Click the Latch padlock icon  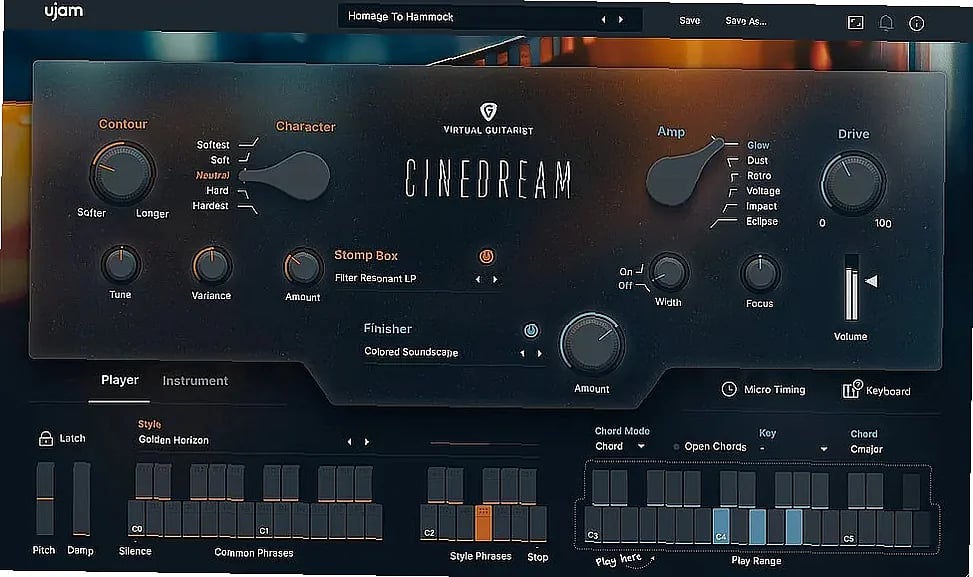pyautogui.click(x=45, y=438)
